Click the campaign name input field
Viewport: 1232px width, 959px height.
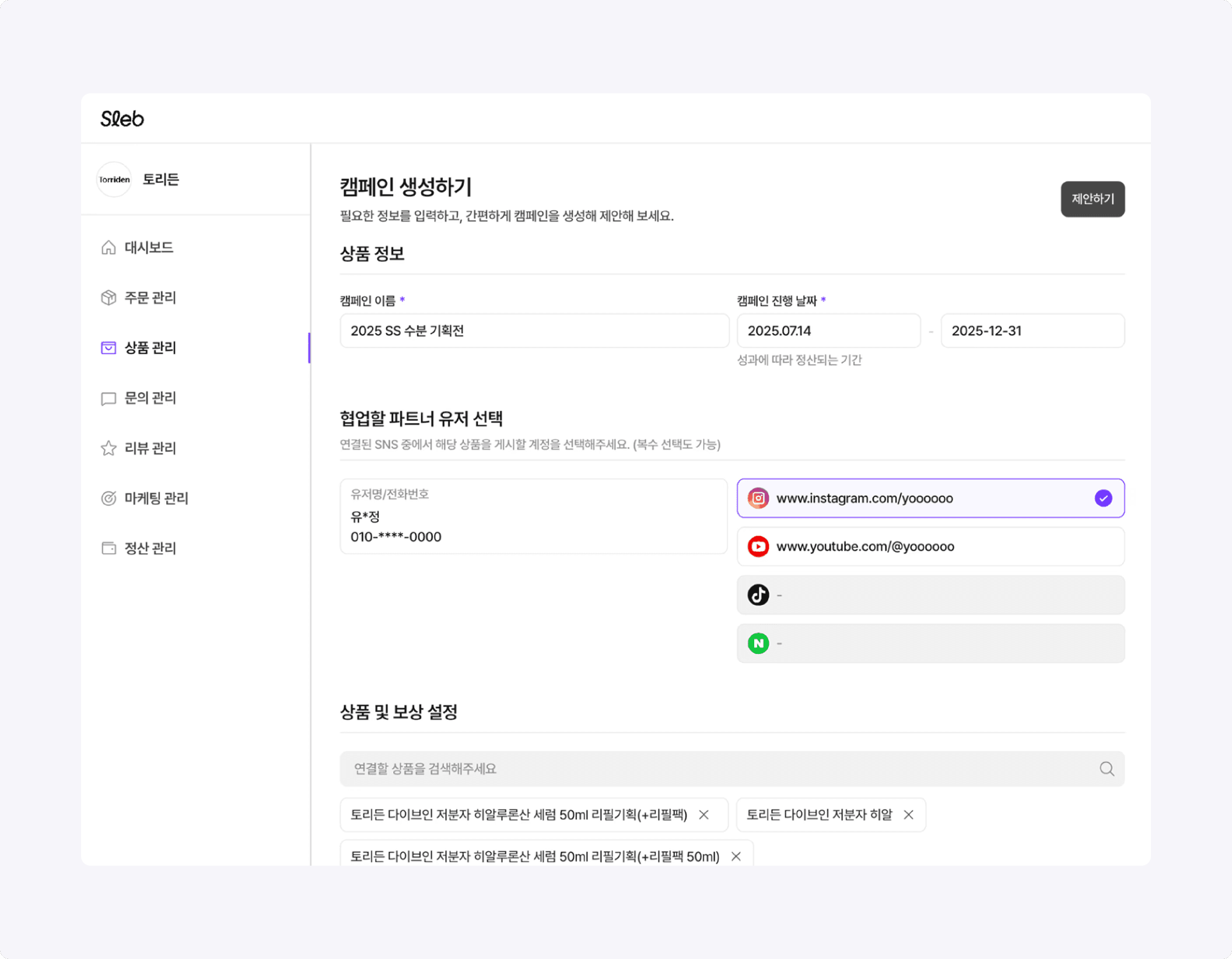tap(534, 331)
